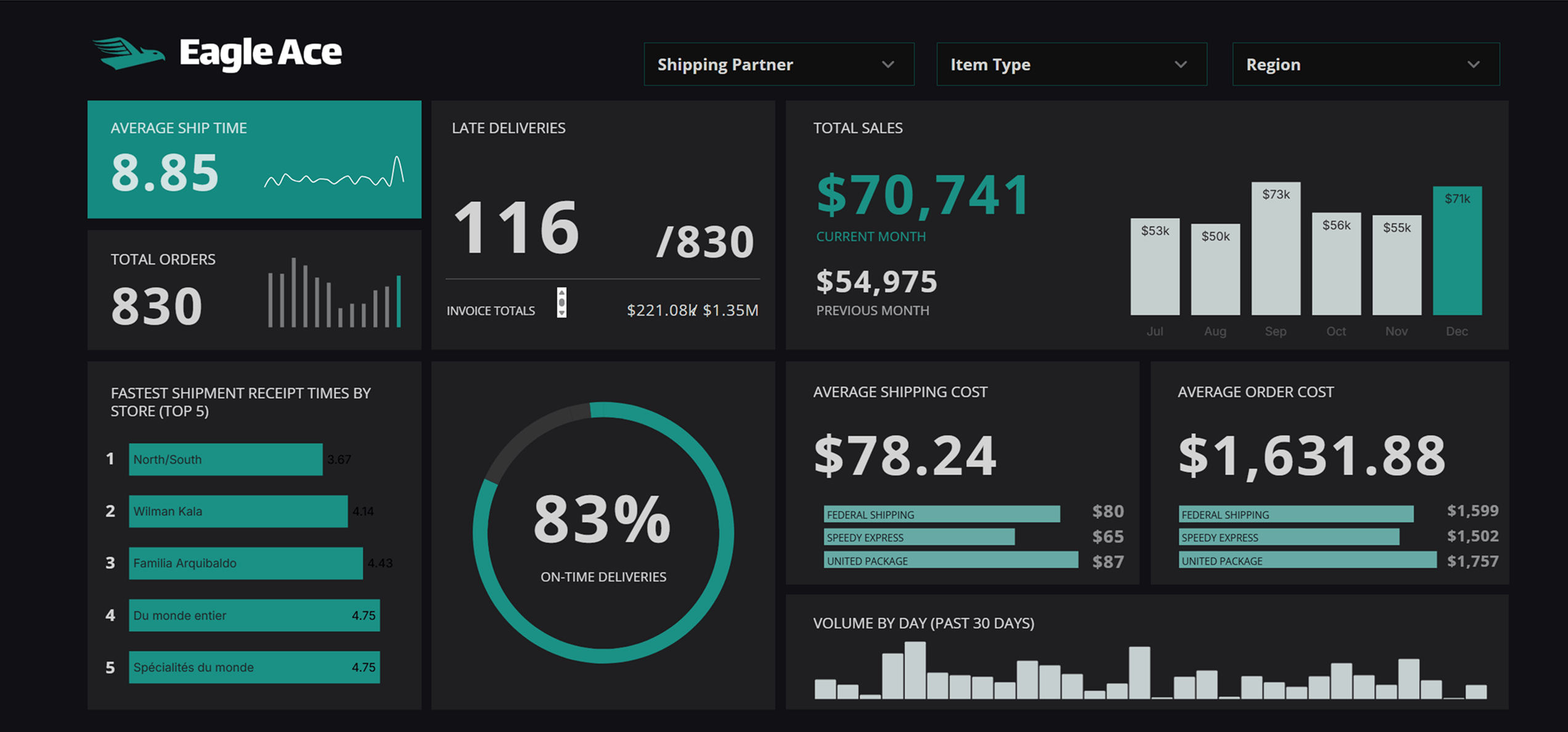Click United Package bar under Average Order Cost
This screenshot has width=1568, height=732.
[1307, 561]
